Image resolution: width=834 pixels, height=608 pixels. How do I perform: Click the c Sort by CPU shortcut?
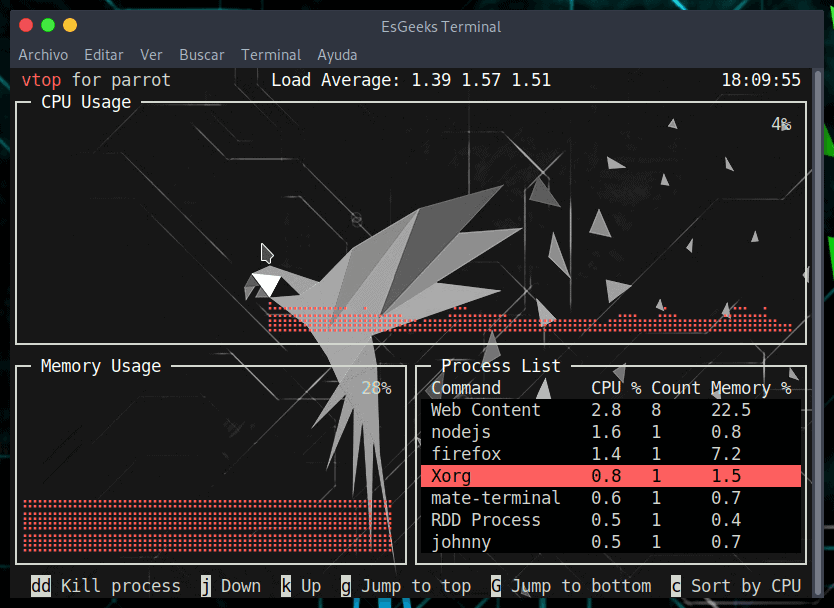(736, 586)
